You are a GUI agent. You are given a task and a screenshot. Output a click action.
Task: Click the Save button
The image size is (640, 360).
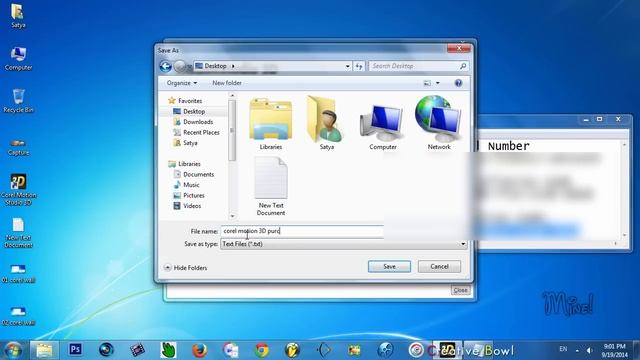[x=389, y=267]
